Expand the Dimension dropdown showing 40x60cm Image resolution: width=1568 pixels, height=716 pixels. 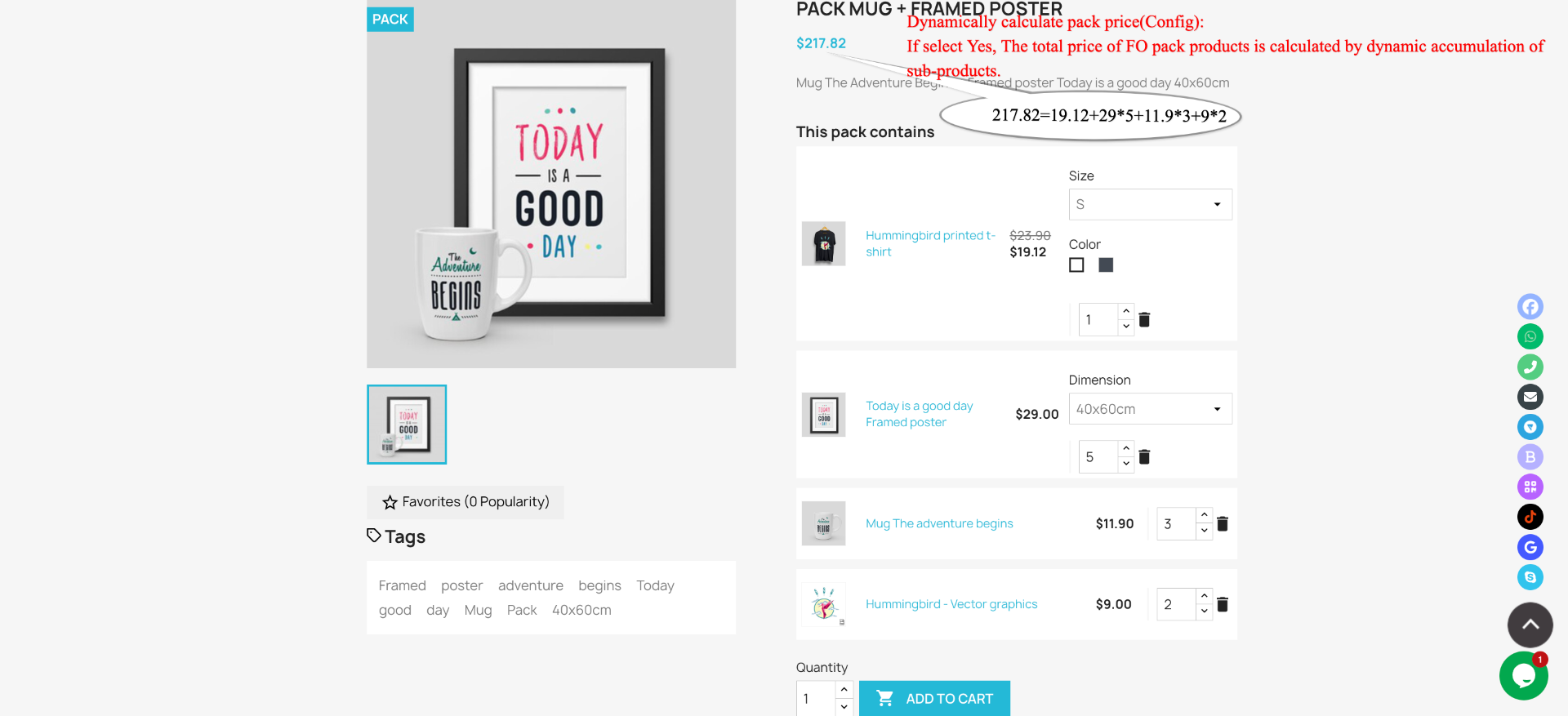pos(1150,409)
